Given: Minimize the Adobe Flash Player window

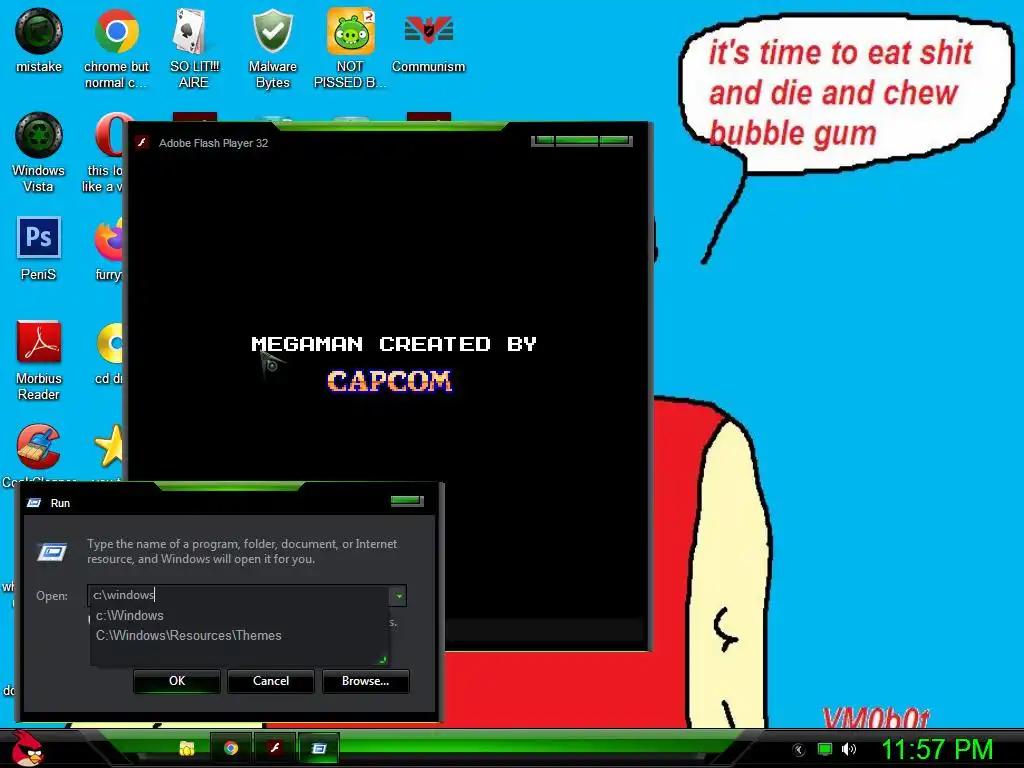Looking at the screenshot, I should (x=543, y=140).
